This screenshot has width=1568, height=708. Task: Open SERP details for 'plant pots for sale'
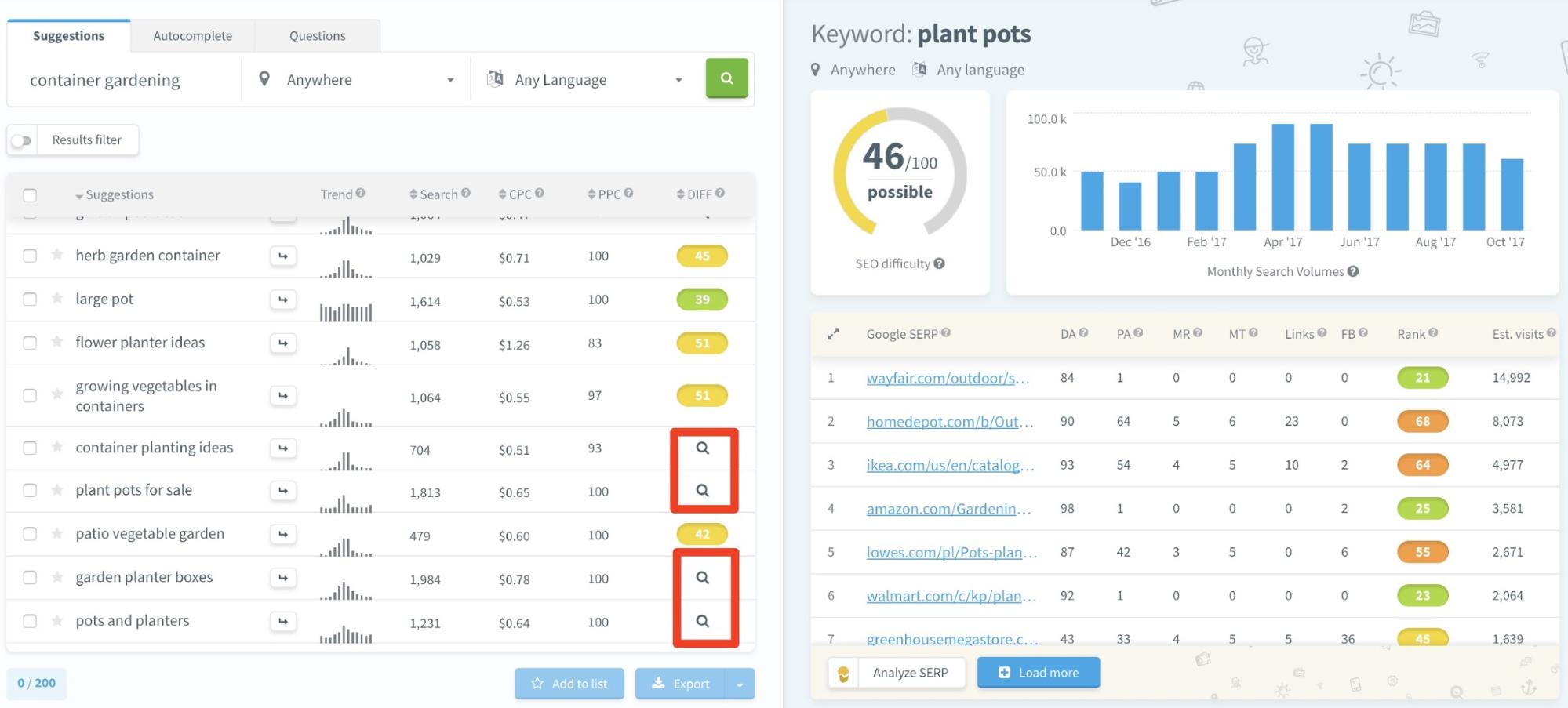pyautogui.click(x=703, y=488)
